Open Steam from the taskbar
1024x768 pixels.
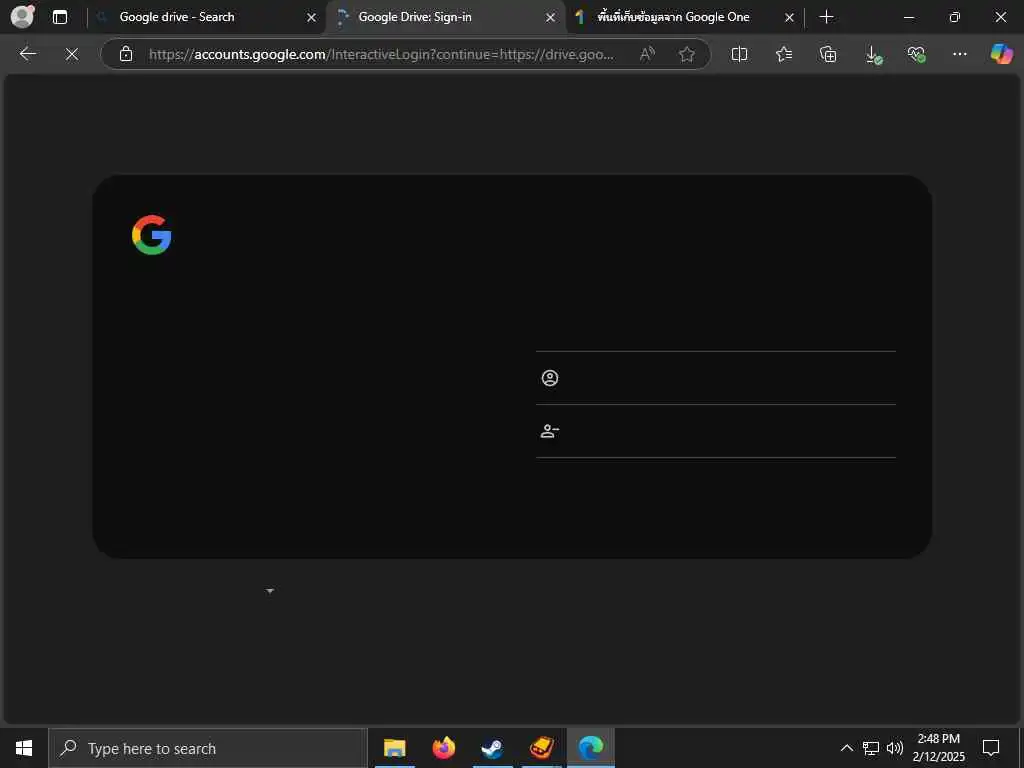[492, 748]
